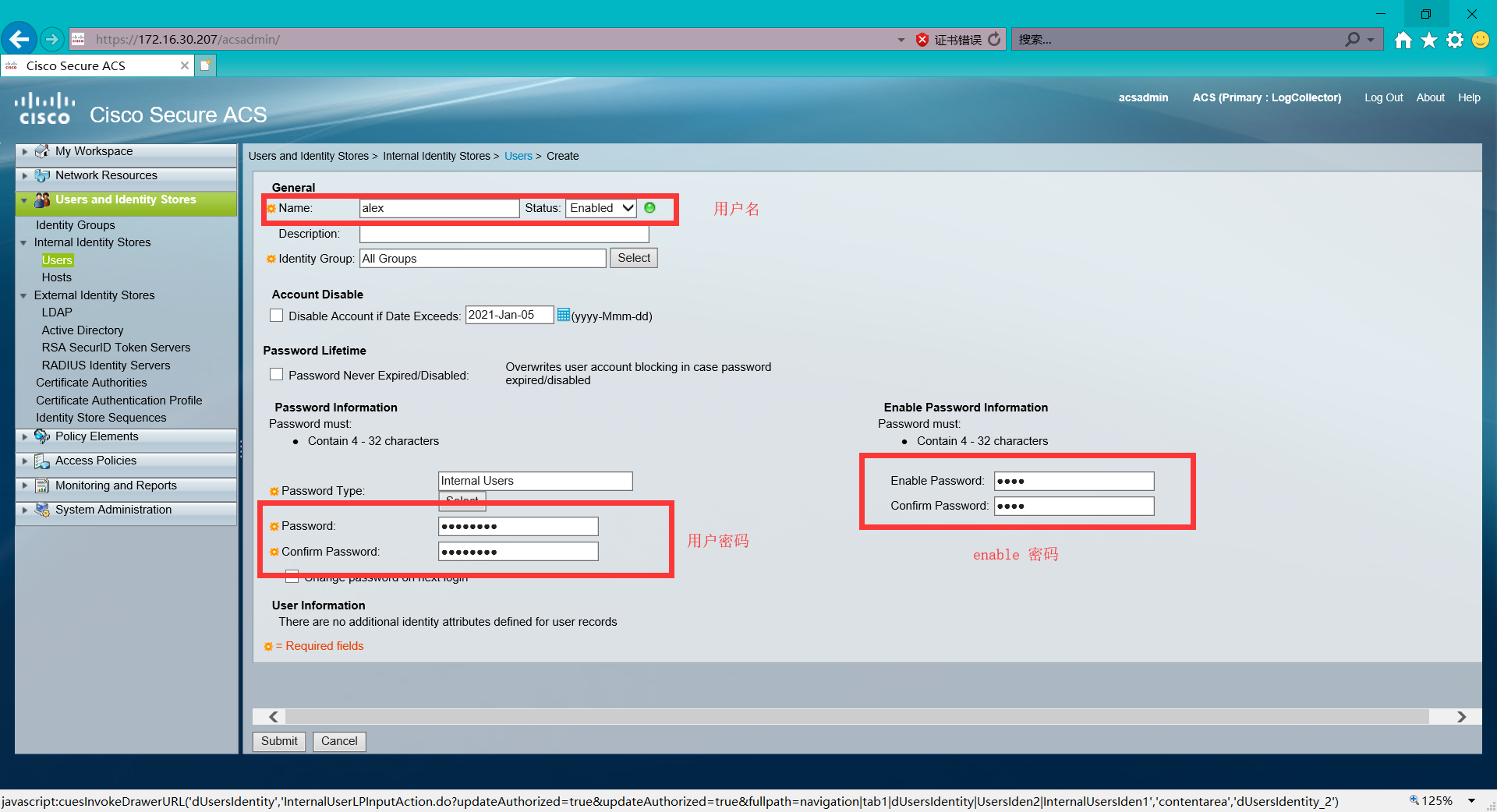Open Active Directory item

[x=83, y=330]
